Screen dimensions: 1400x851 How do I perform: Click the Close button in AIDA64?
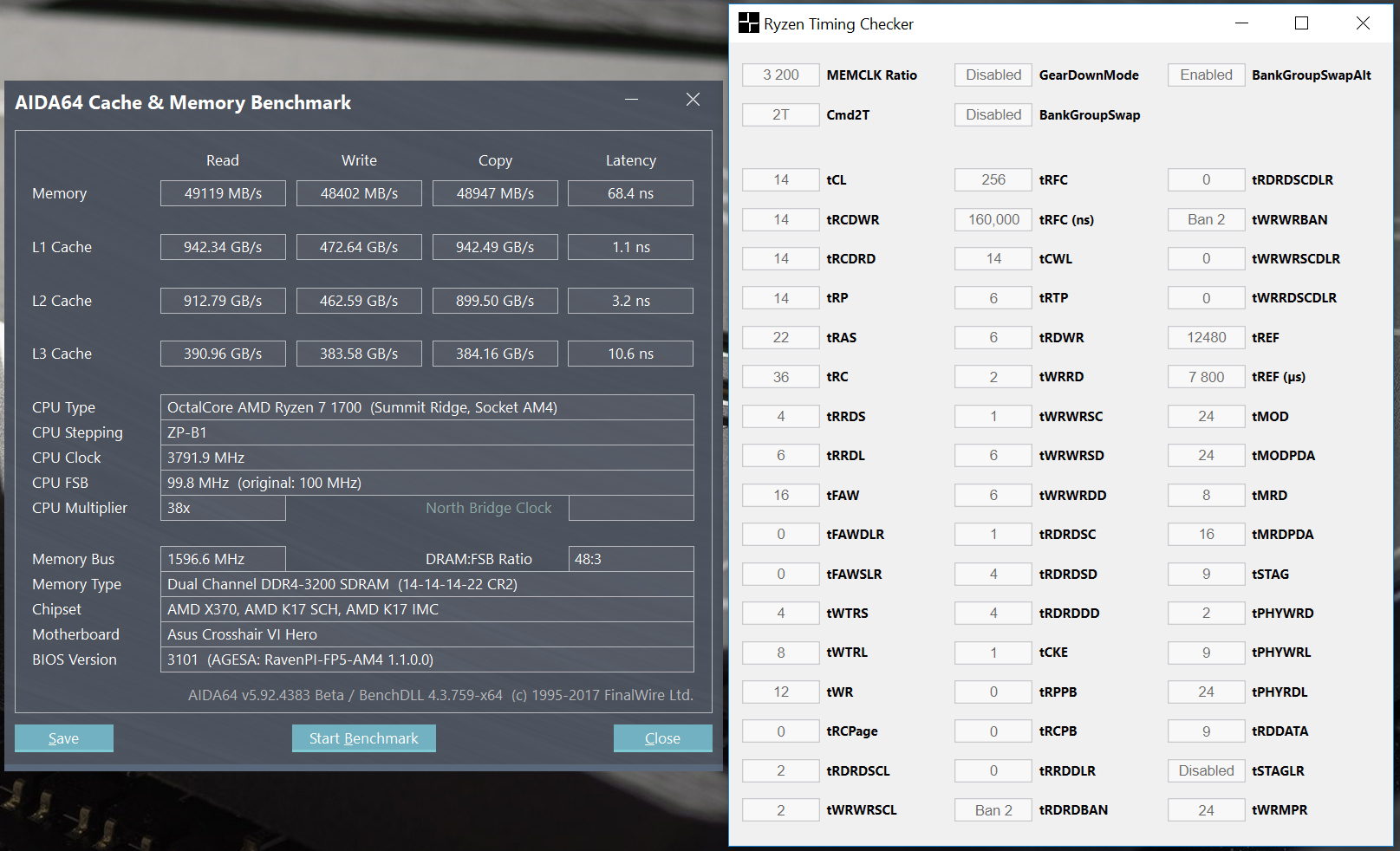click(663, 738)
